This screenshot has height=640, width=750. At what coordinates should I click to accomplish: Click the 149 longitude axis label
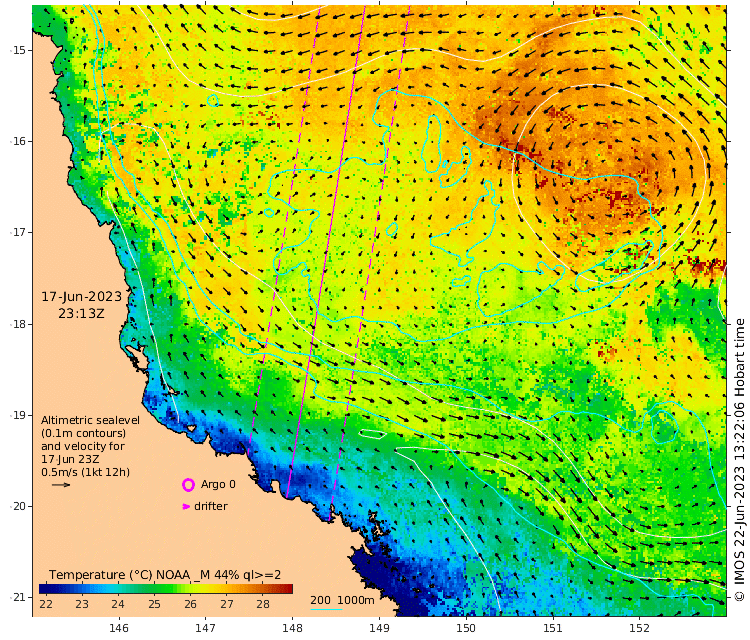379,628
